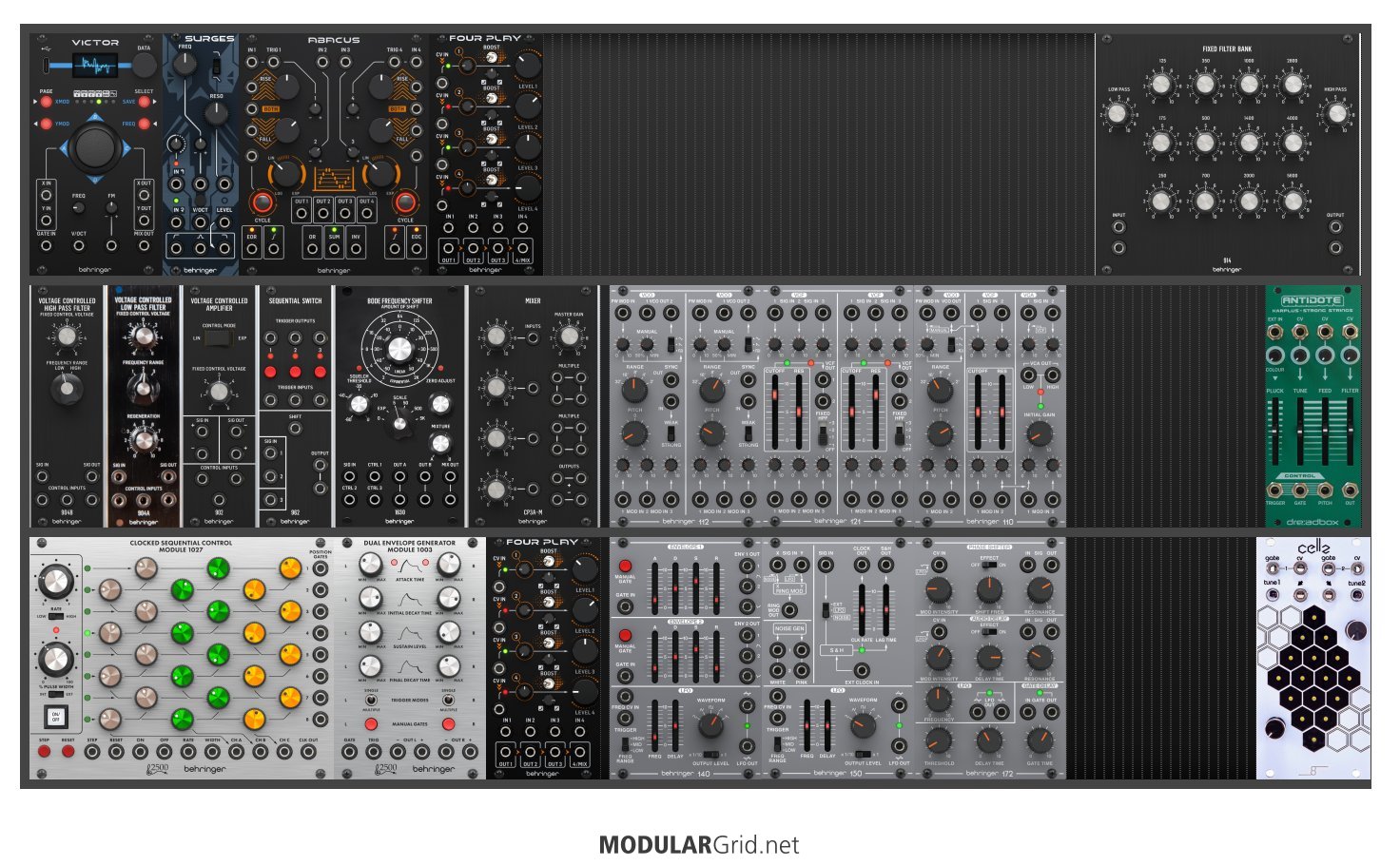Click the EOC jack on Abacus
Image resolution: width=1400 pixels, height=865 pixels.
coord(417,249)
